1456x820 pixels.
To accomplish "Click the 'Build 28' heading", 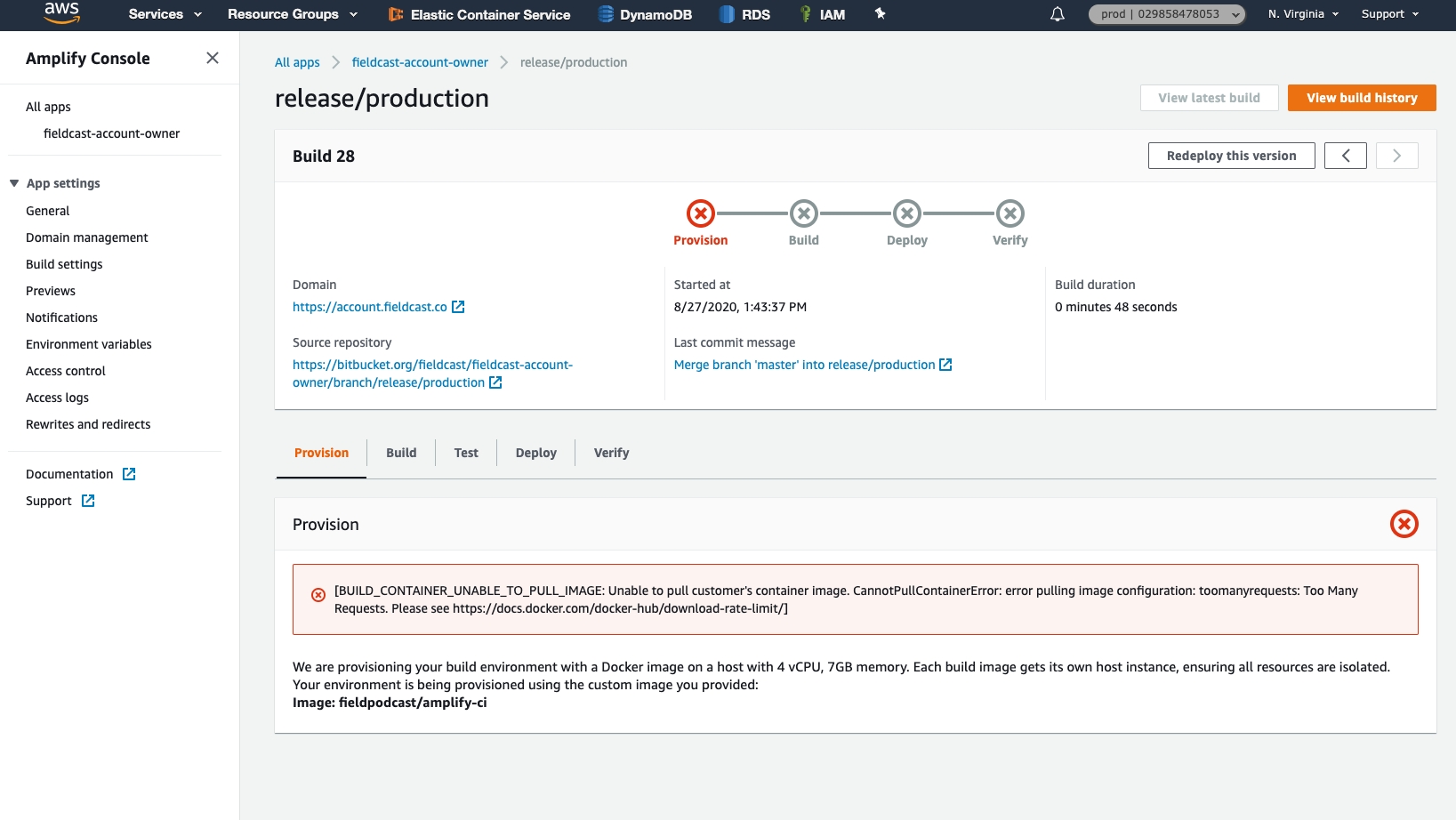I will [x=324, y=156].
